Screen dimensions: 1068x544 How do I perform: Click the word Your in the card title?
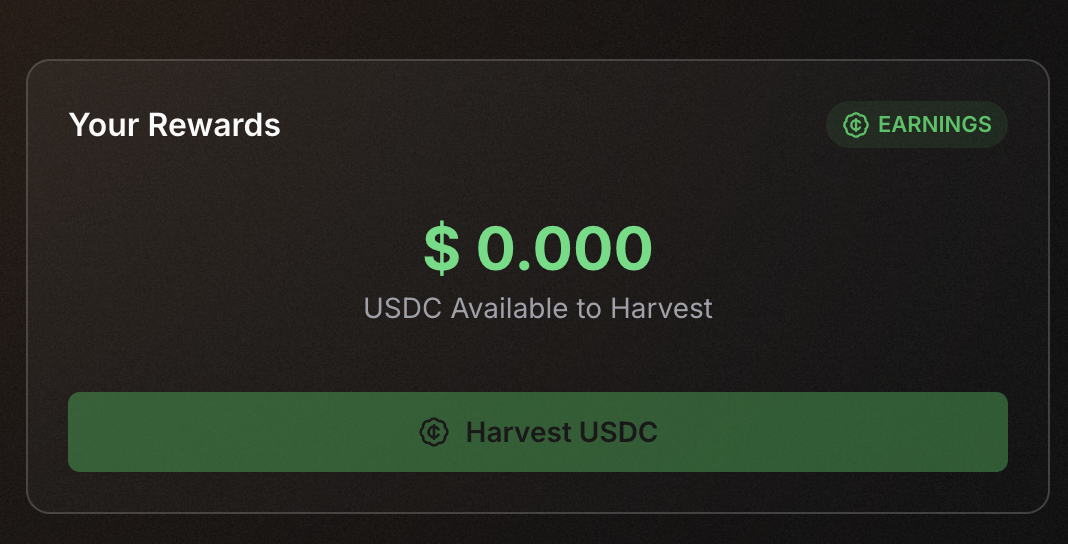[104, 125]
